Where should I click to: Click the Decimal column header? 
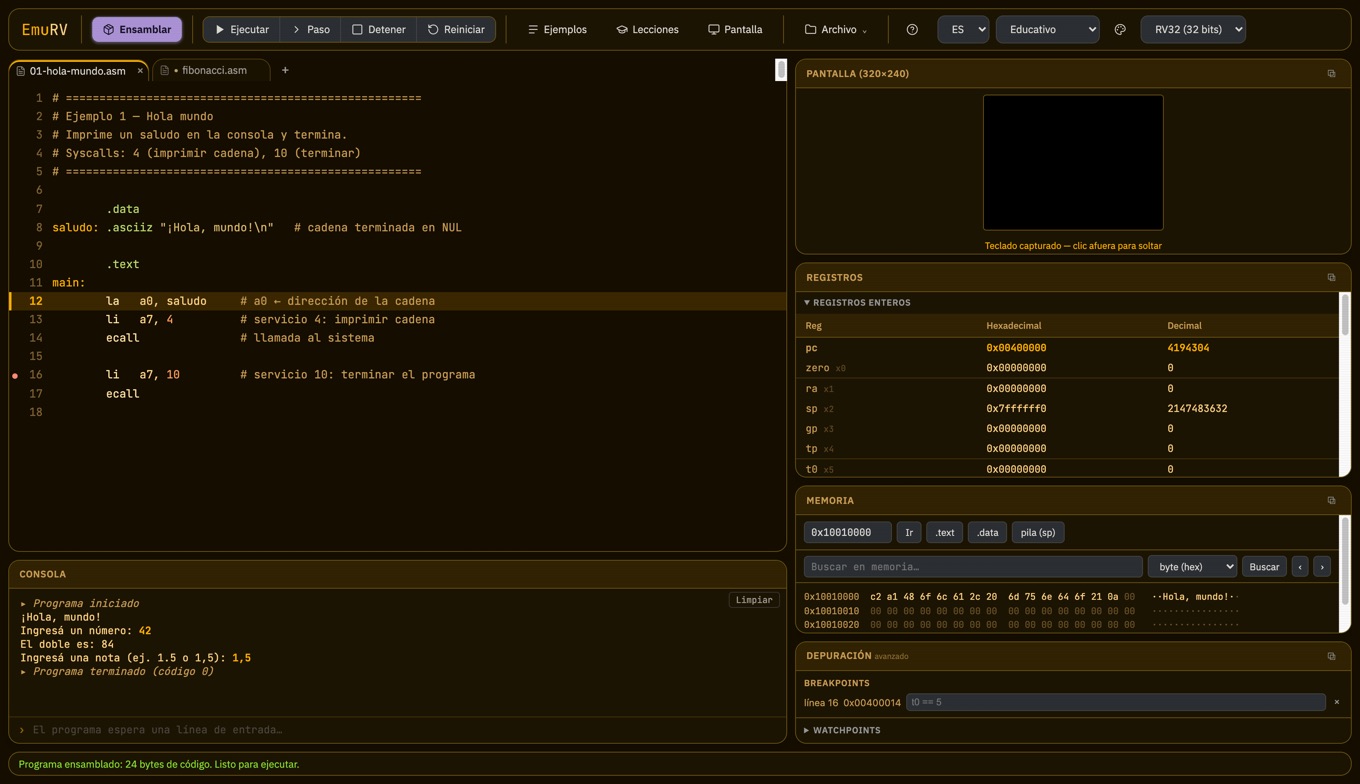coord(1184,326)
